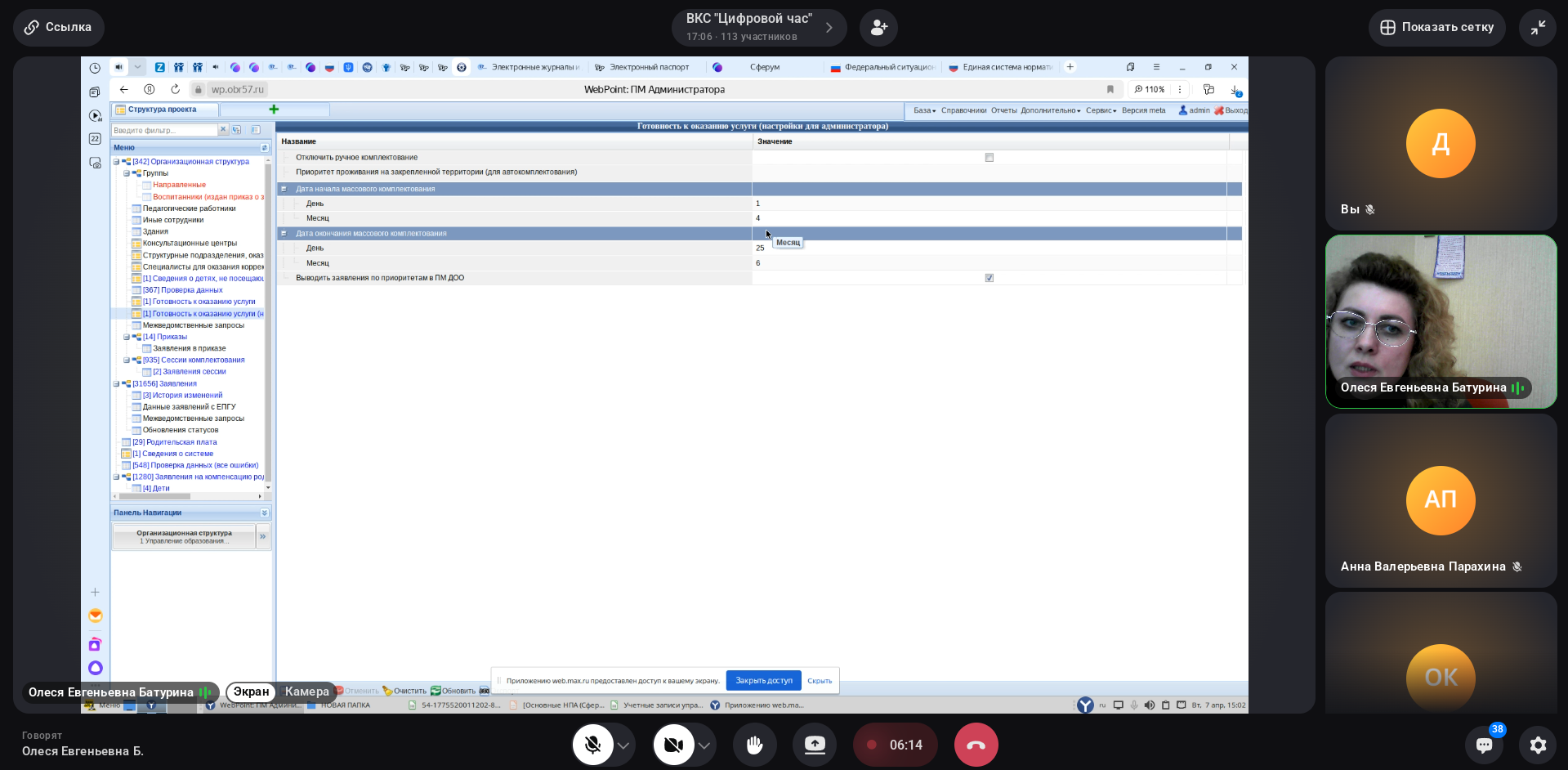1568x770 pixels.
Task: Expand camera device options arrow
Action: [704, 745]
